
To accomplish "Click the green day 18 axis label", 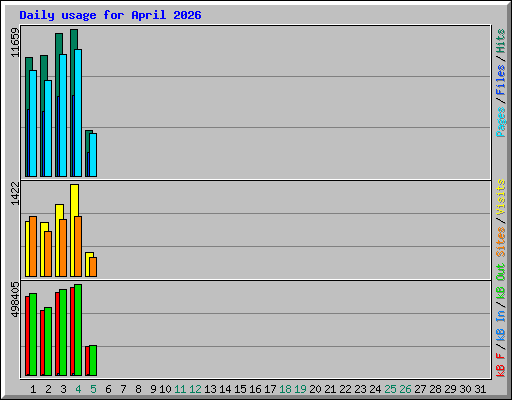I will (285, 389).
